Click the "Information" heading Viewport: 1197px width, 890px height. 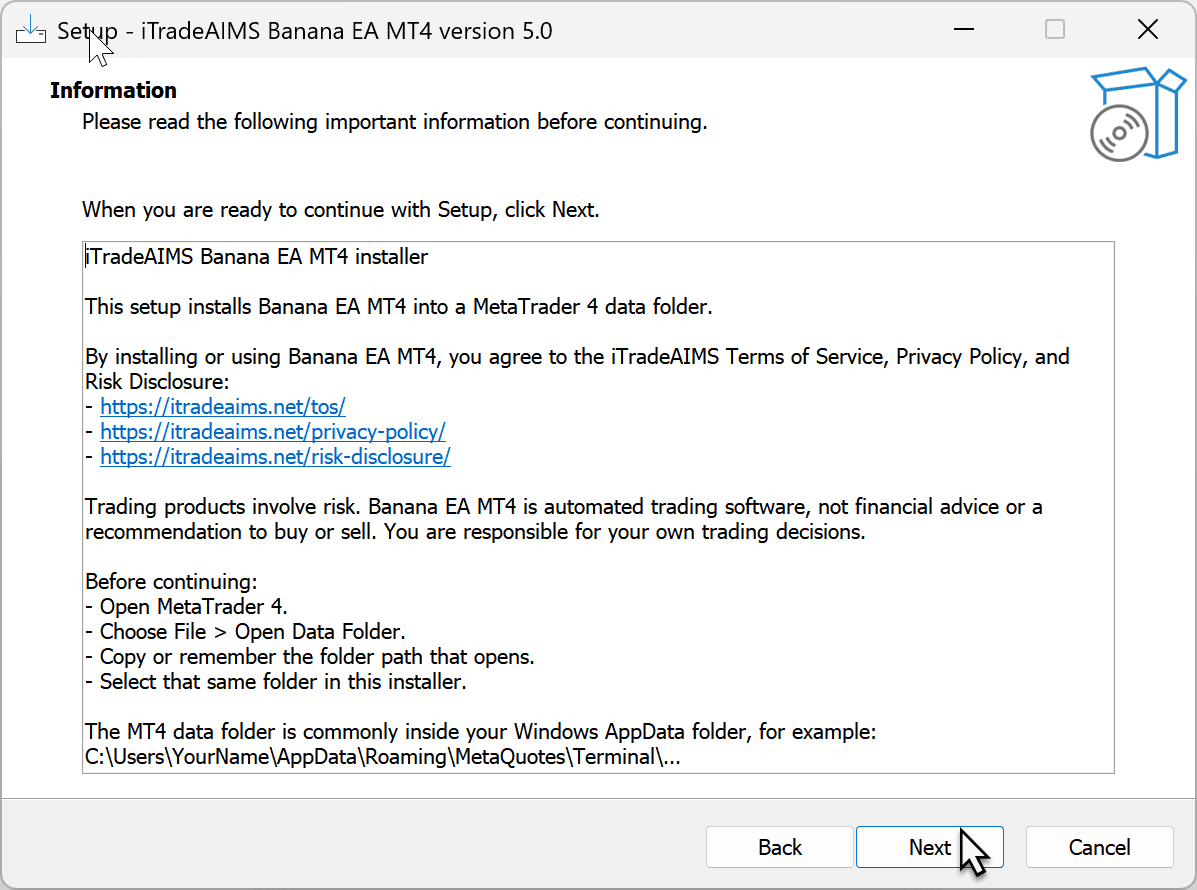coord(113,90)
